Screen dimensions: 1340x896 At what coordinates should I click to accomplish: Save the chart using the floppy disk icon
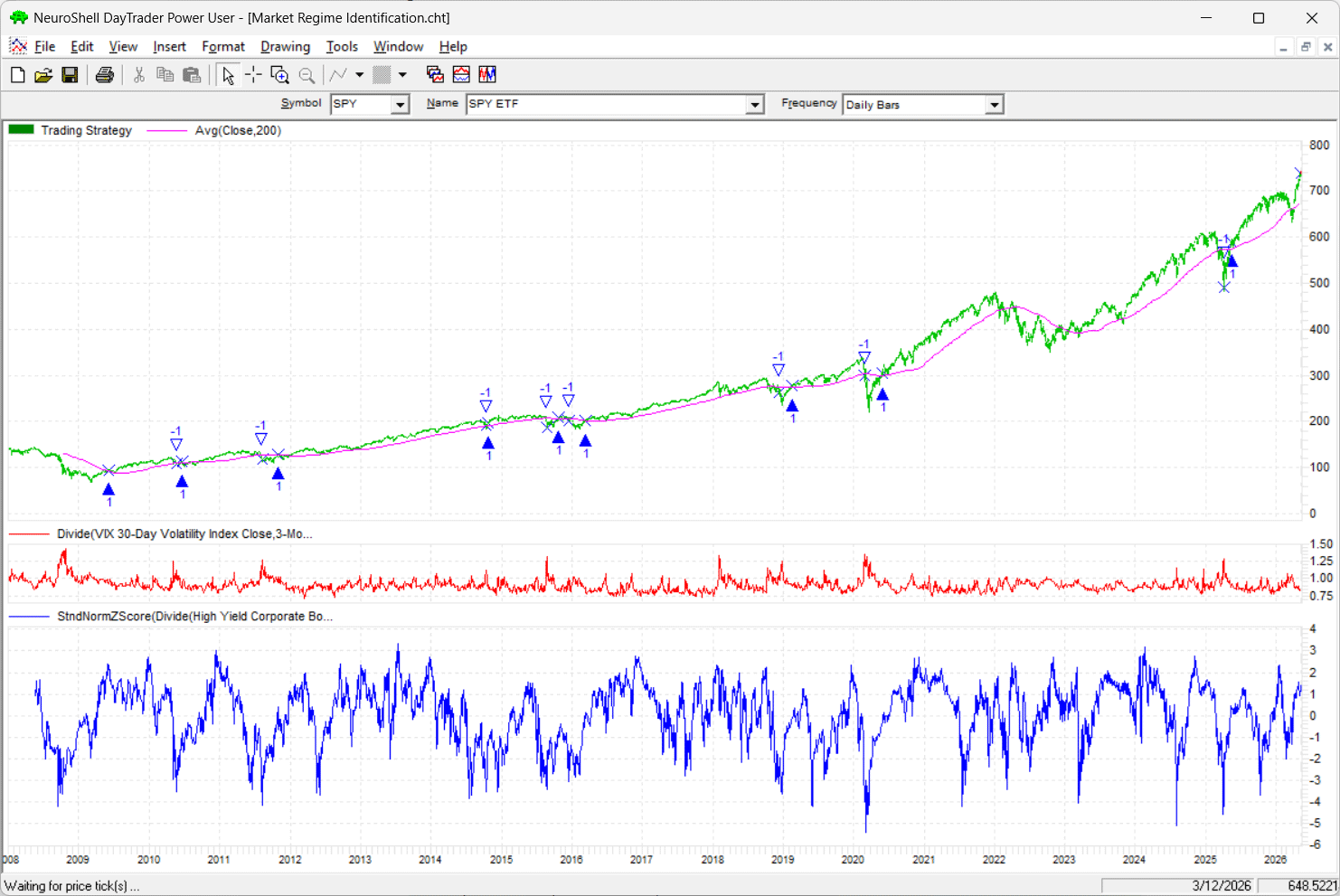(x=70, y=75)
